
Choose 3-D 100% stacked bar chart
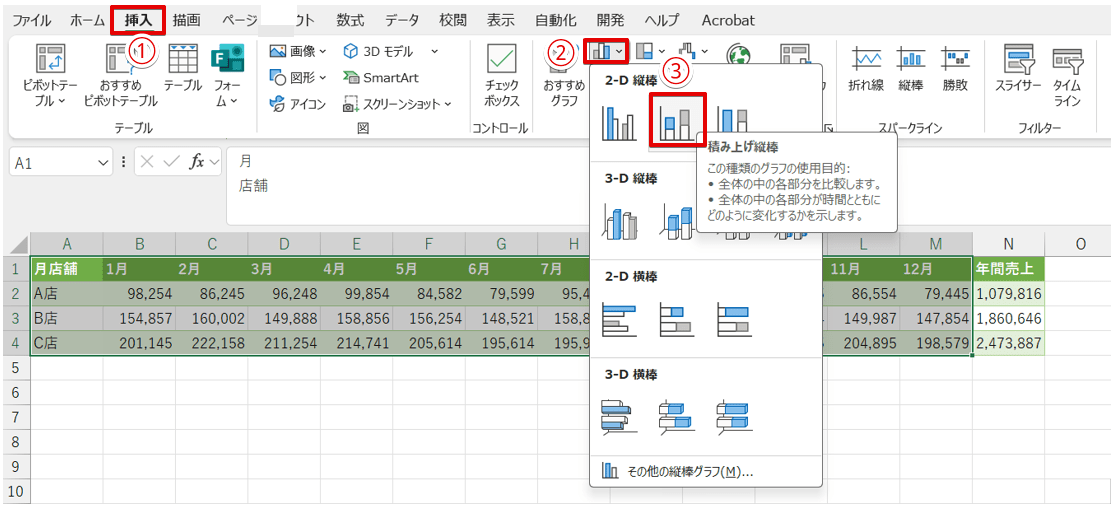733,416
